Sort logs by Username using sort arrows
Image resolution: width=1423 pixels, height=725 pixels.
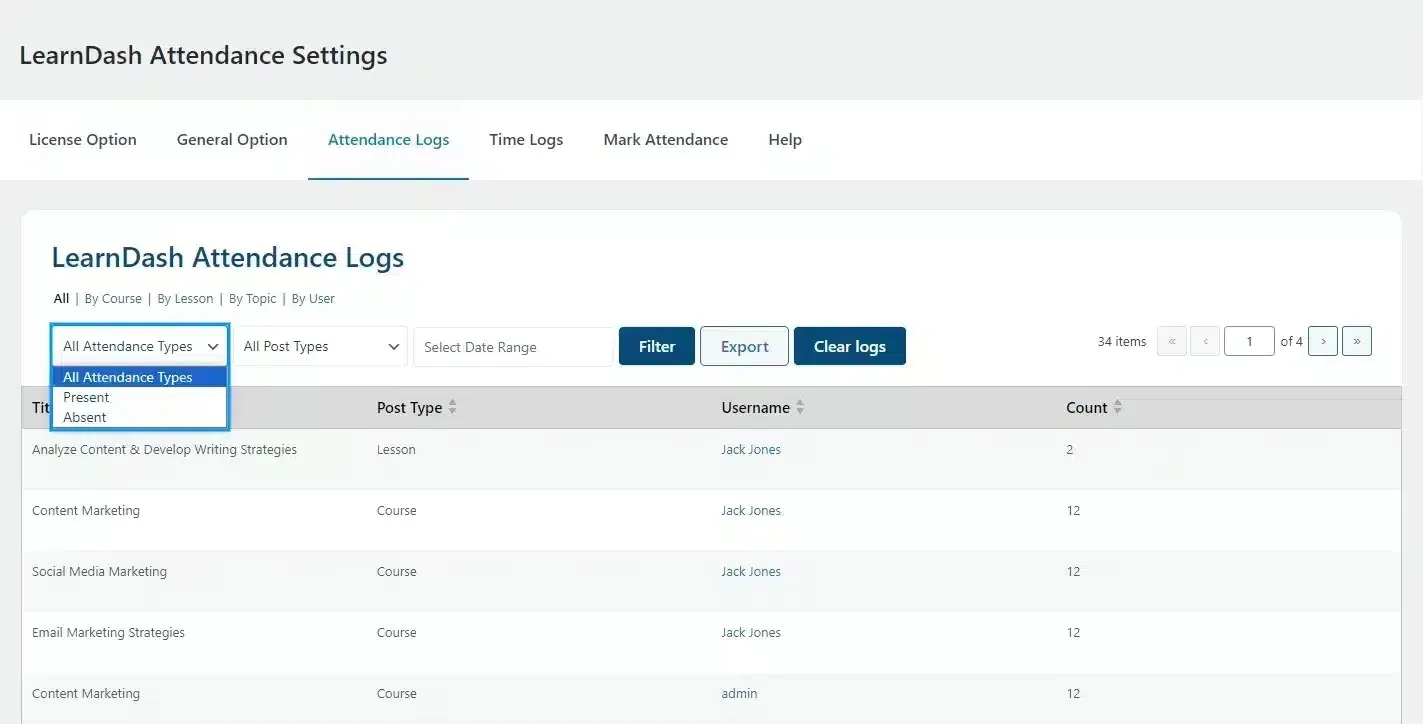click(800, 407)
